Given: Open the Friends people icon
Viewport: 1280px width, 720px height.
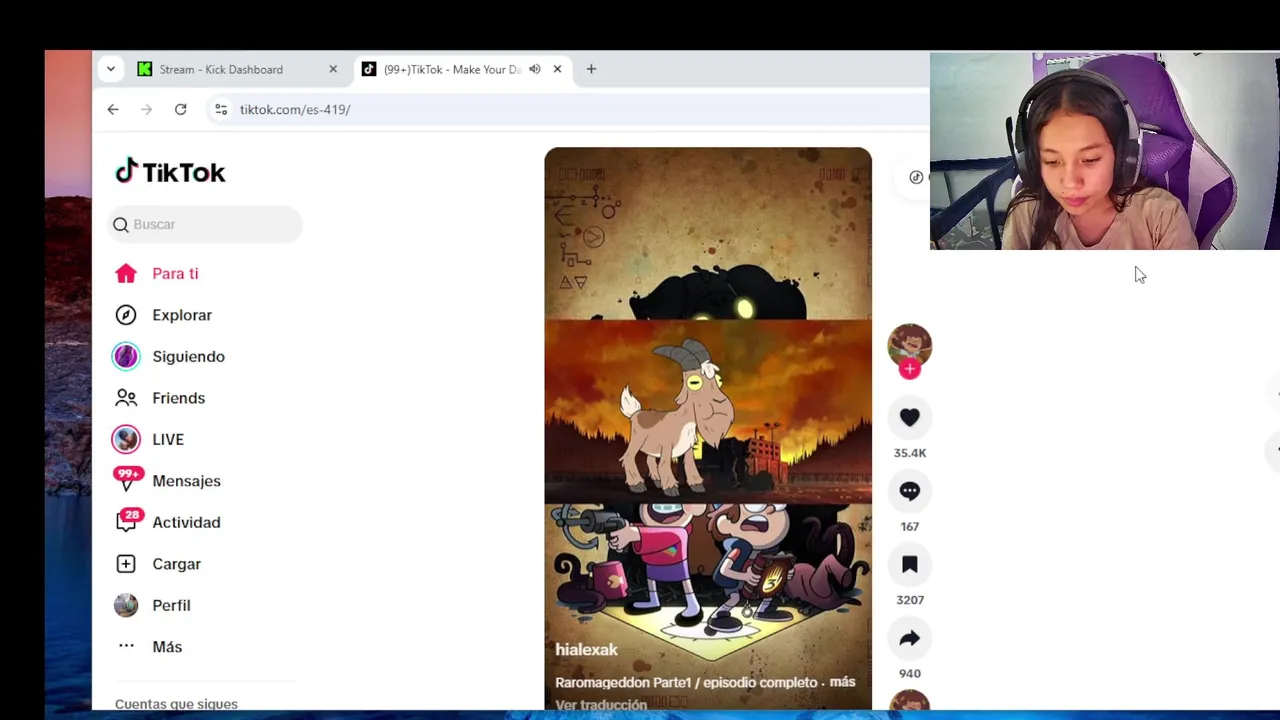Looking at the screenshot, I should 125,398.
